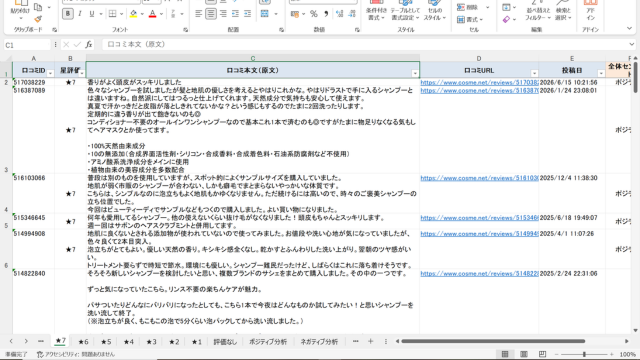
Task: Apply the red font color
Action: pyautogui.click(x=153, y=14)
